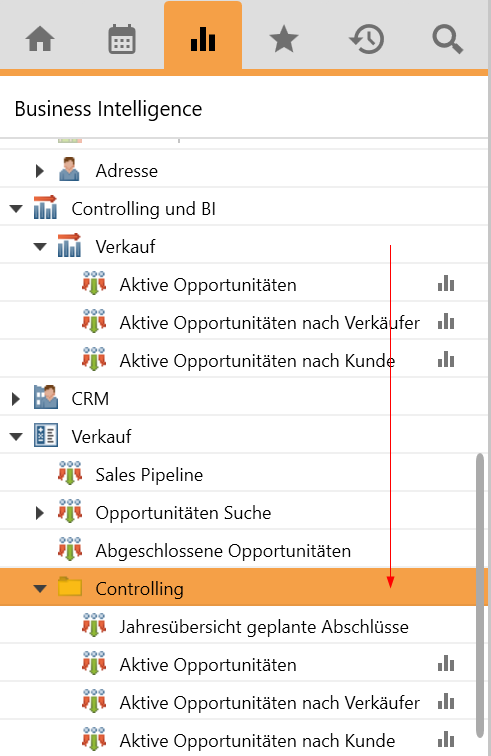This screenshot has width=491, height=756.
Task: Click the yellow Controlling folder icon
Action: [70, 587]
